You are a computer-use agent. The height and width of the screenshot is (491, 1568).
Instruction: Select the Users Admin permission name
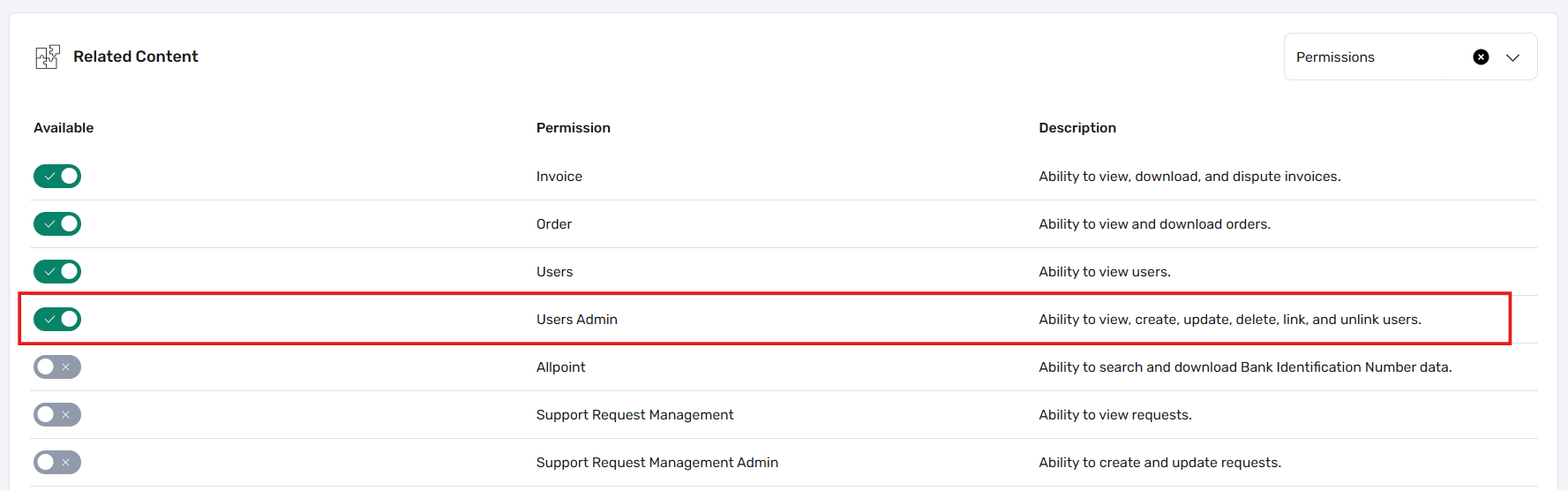577,320
